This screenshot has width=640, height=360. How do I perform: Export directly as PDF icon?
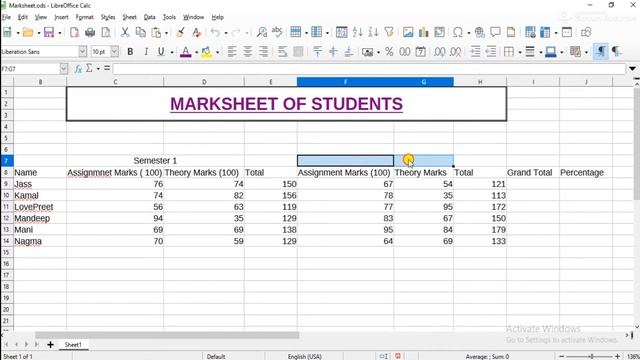coord(74,32)
